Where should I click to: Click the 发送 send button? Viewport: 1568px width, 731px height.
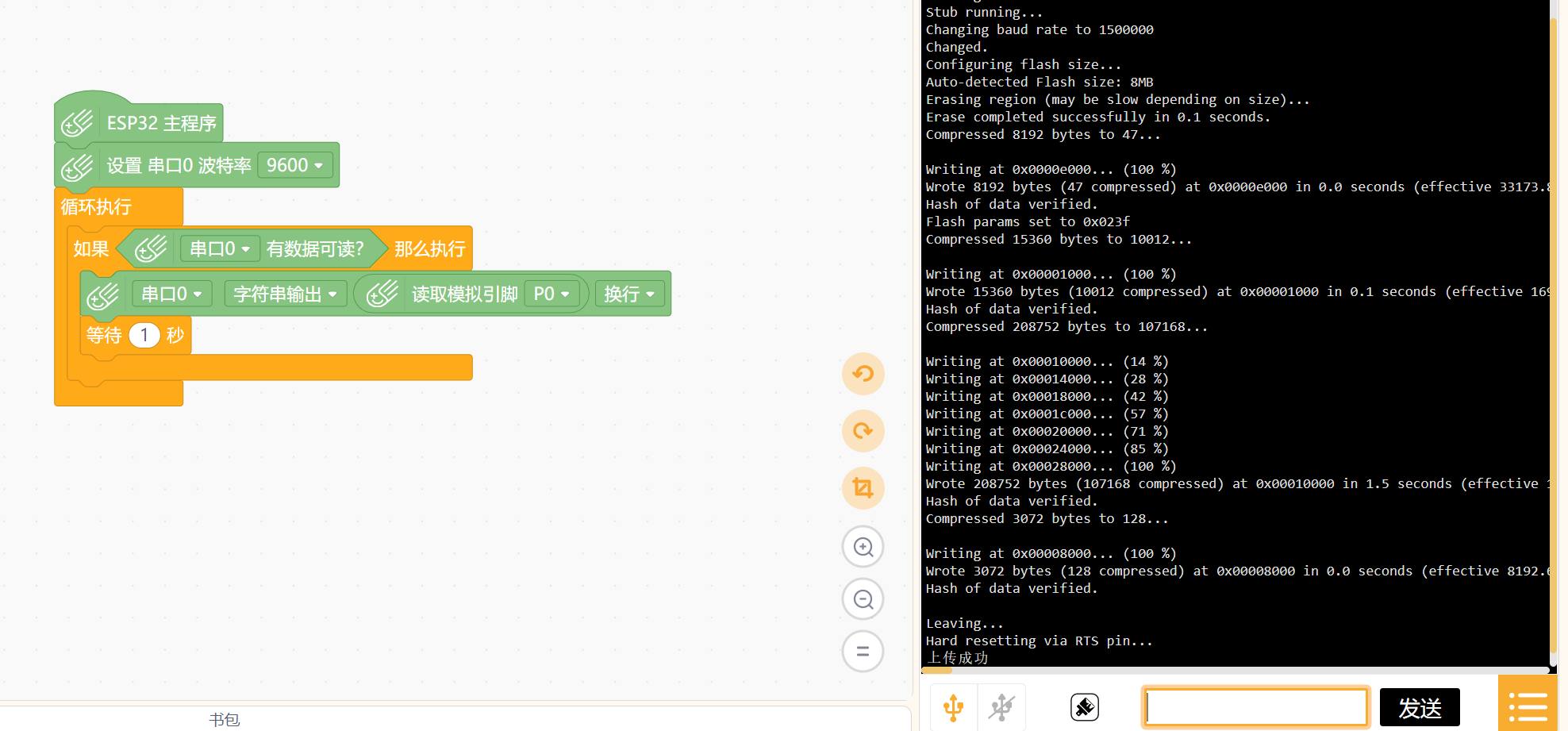pyautogui.click(x=1420, y=707)
